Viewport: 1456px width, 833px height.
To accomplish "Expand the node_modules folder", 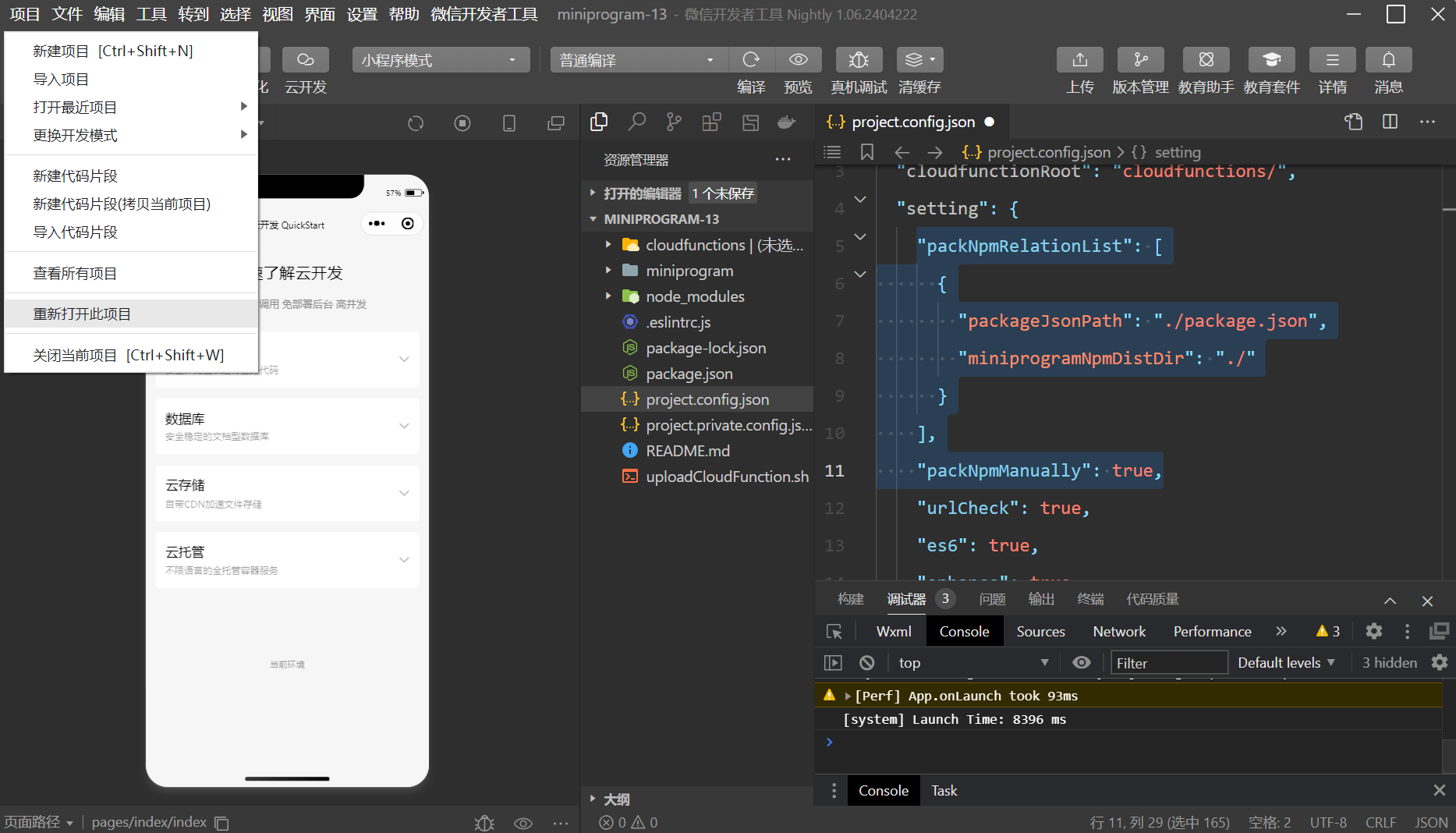I will 608,296.
